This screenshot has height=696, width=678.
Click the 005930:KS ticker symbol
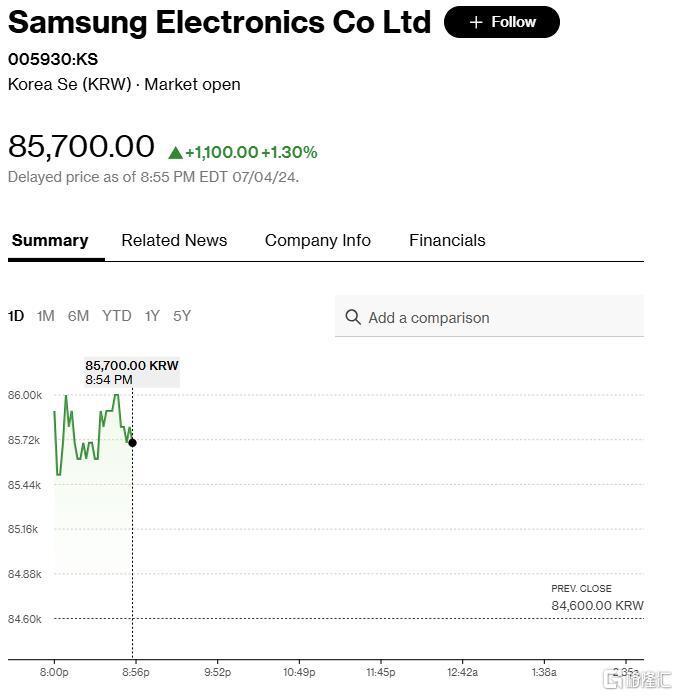(53, 59)
